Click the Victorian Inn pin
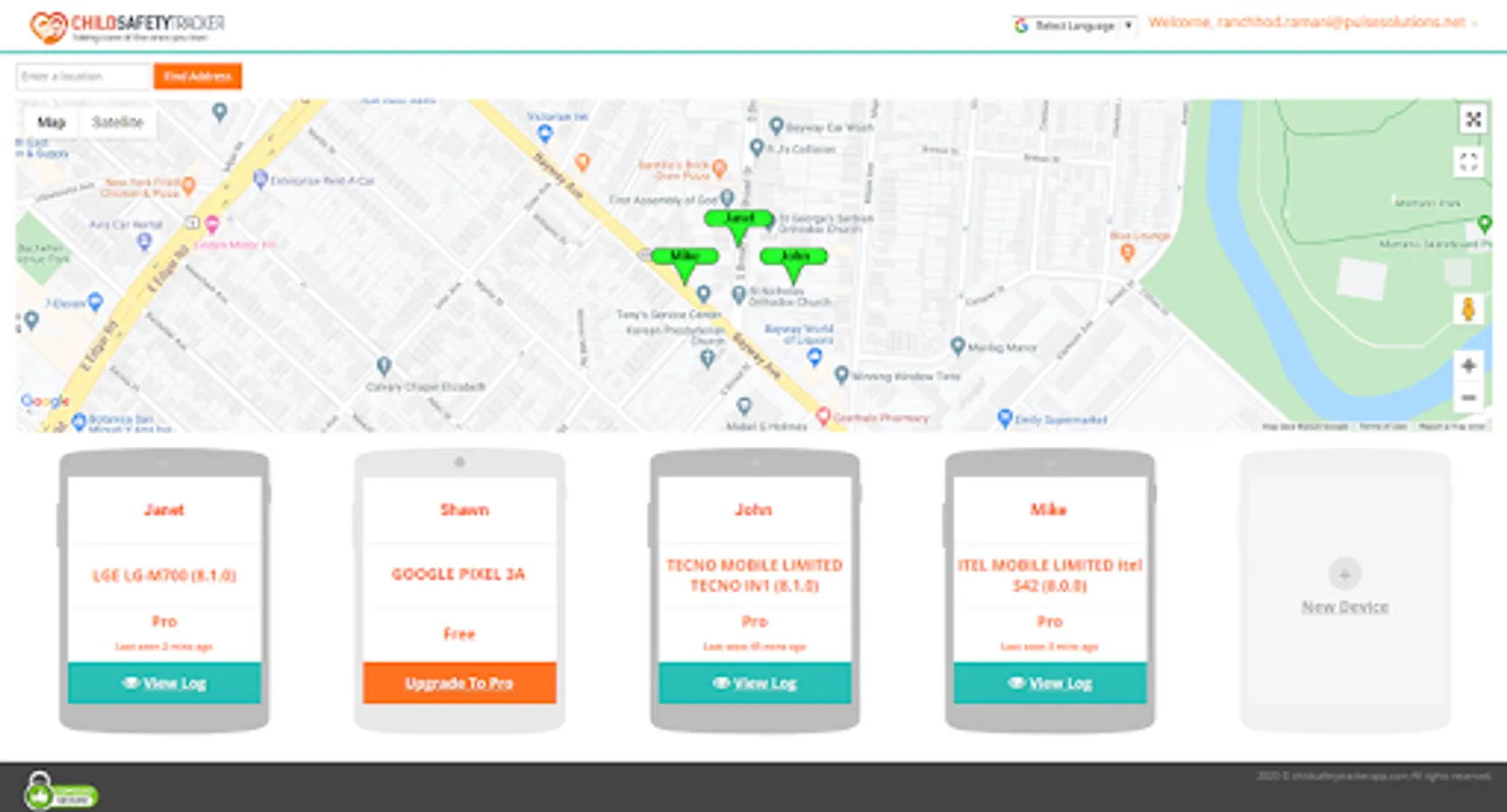The width and height of the screenshot is (1507, 812). (544, 134)
